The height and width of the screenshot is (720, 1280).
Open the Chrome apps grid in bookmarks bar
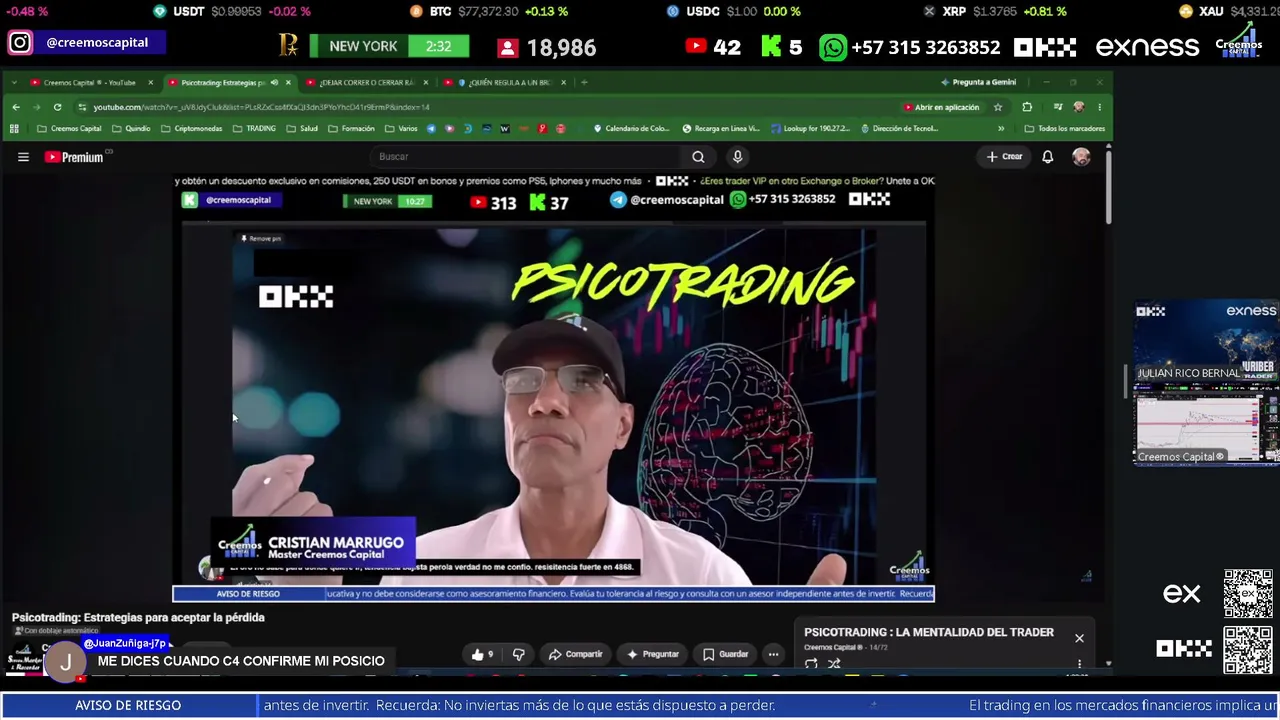tap(14, 129)
